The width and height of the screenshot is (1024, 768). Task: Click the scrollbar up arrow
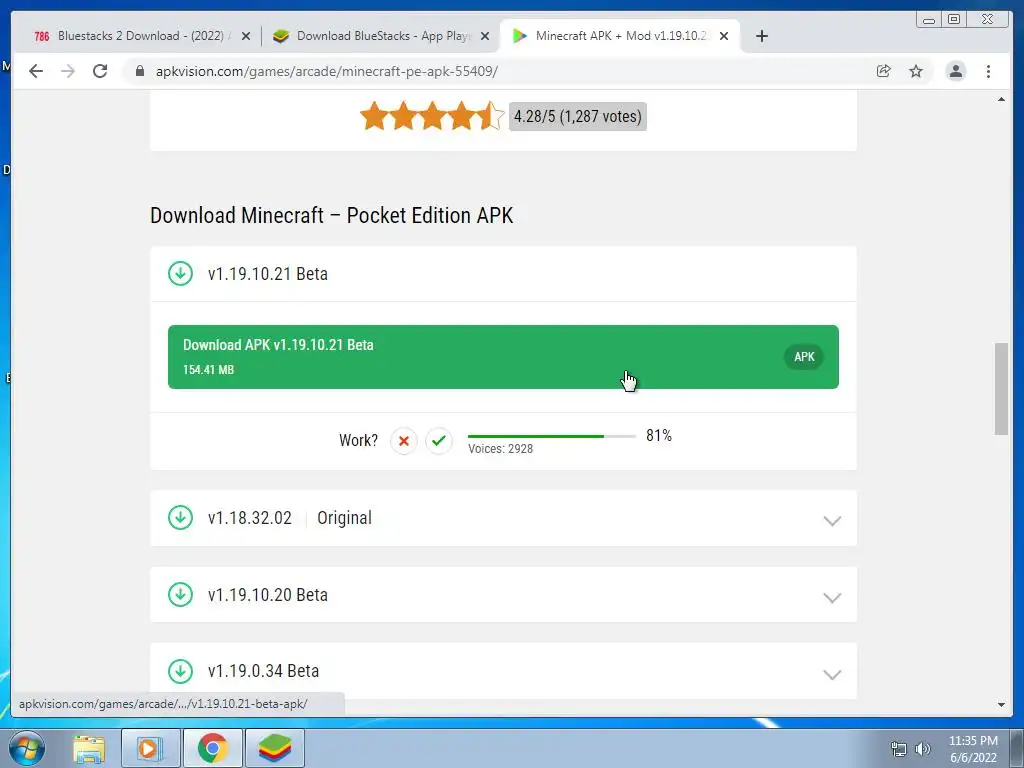pyautogui.click(x=1001, y=99)
